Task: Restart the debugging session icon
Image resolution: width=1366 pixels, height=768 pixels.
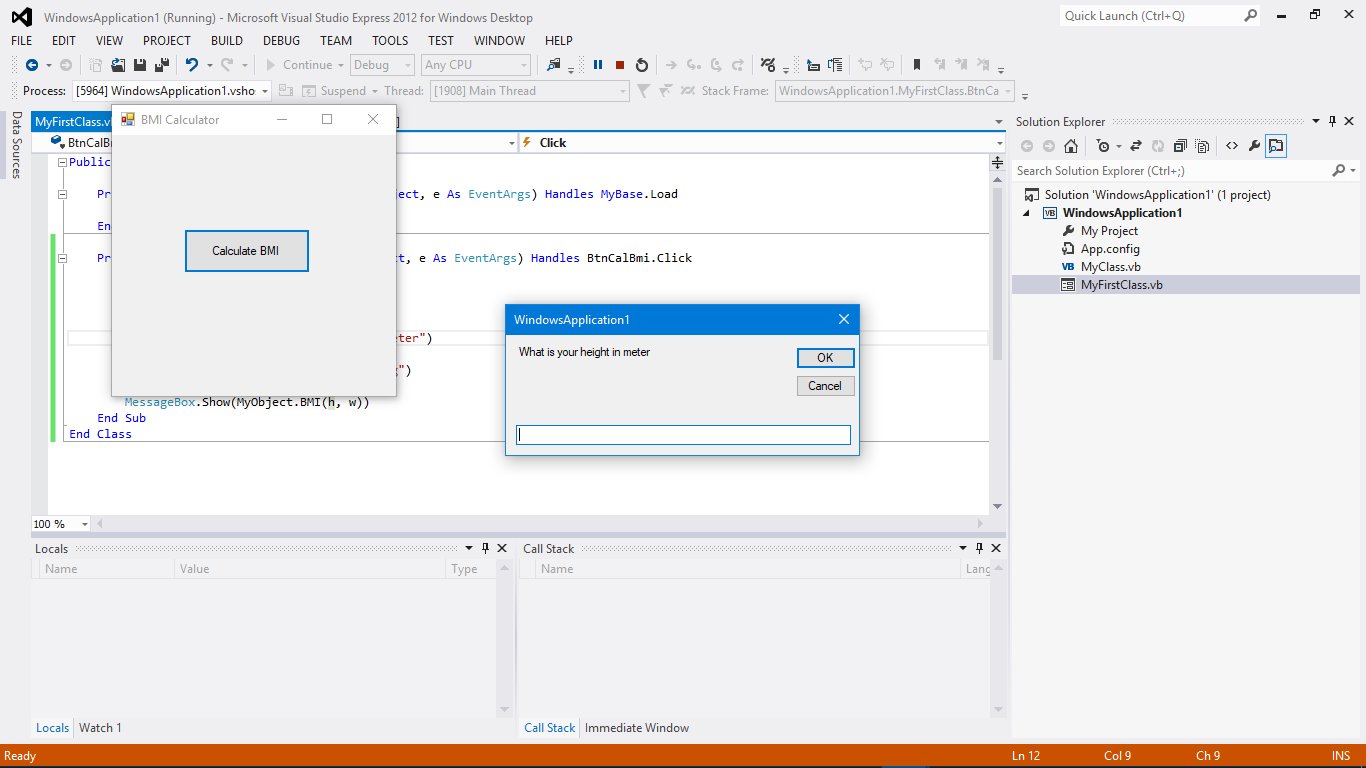Action: (642, 65)
